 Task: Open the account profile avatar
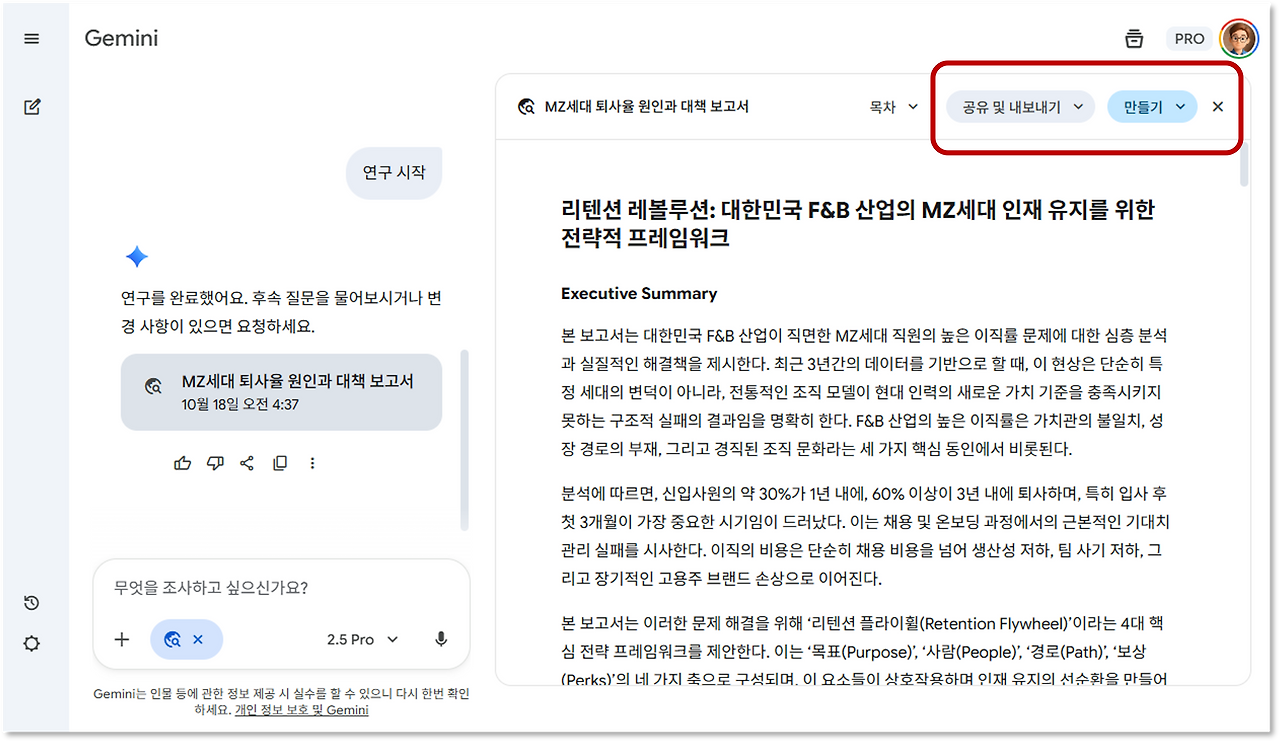pos(1240,39)
